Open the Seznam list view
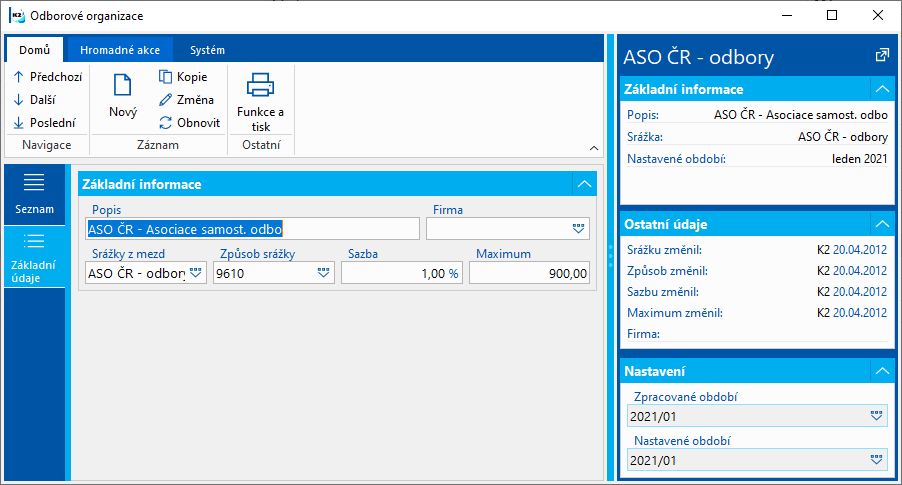 (34, 193)
